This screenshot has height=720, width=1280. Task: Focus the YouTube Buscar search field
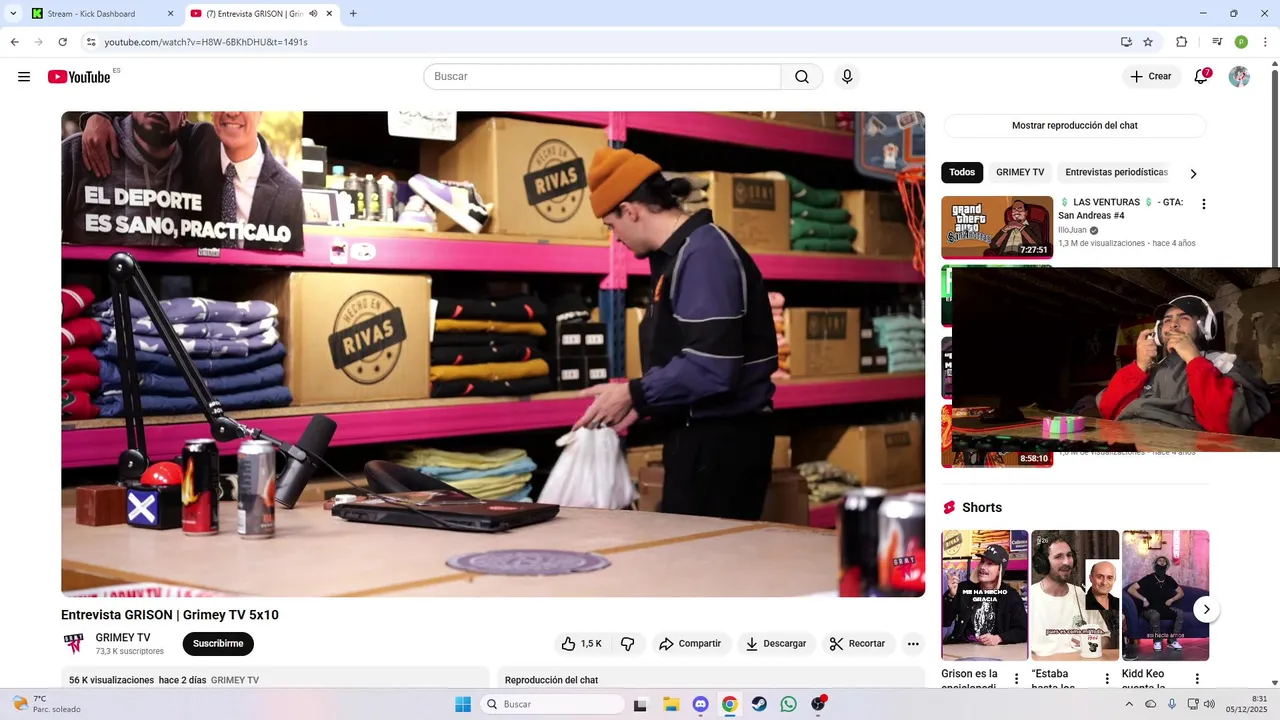coord(602,77)
